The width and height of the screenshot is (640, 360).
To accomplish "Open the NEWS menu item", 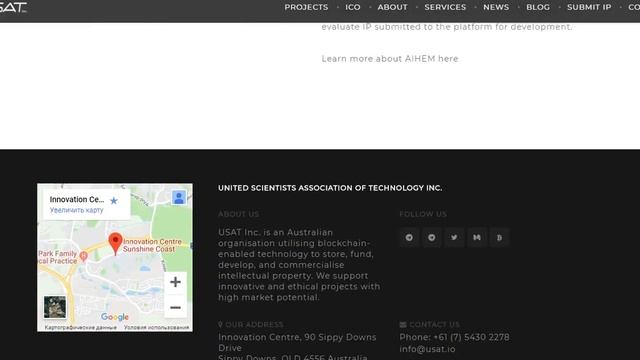I will click(496, 7).
